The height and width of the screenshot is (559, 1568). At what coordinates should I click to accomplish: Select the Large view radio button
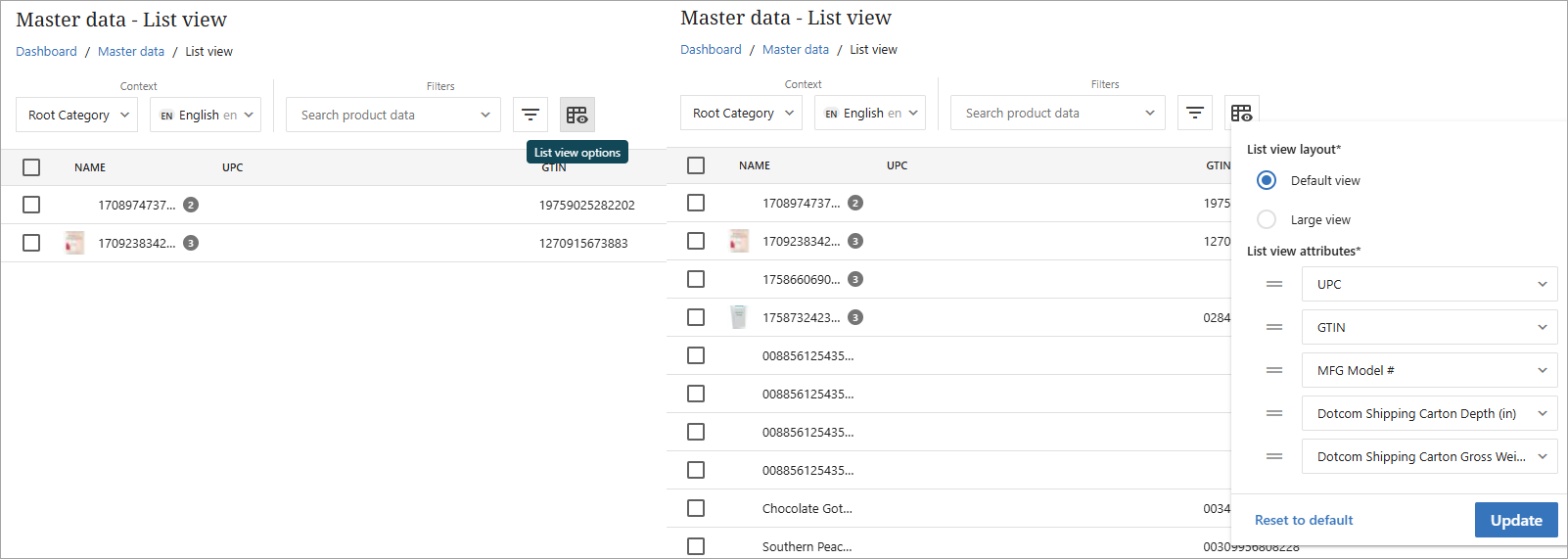click(x=1267, y=219)
